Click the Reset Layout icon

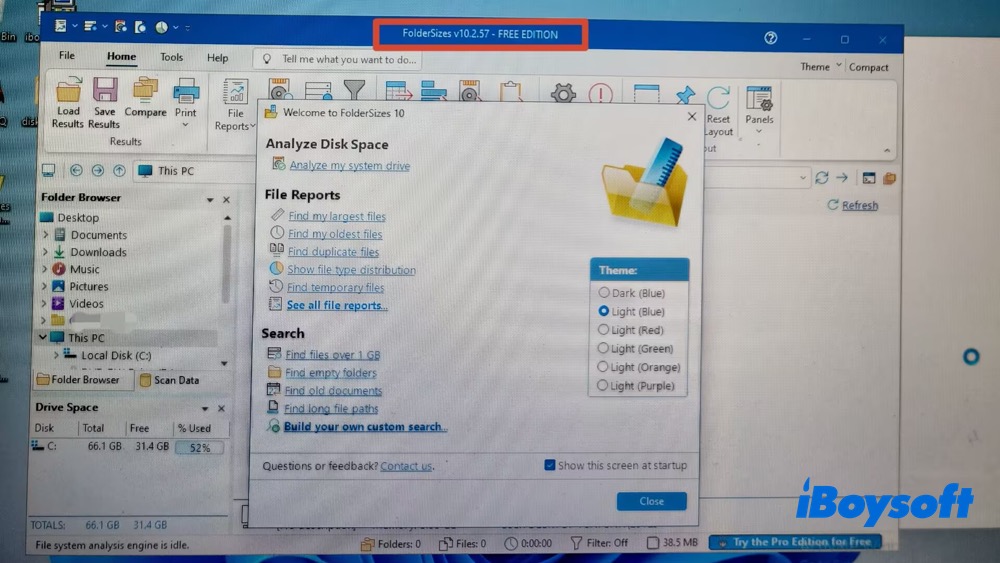click(x=719, y=98)
